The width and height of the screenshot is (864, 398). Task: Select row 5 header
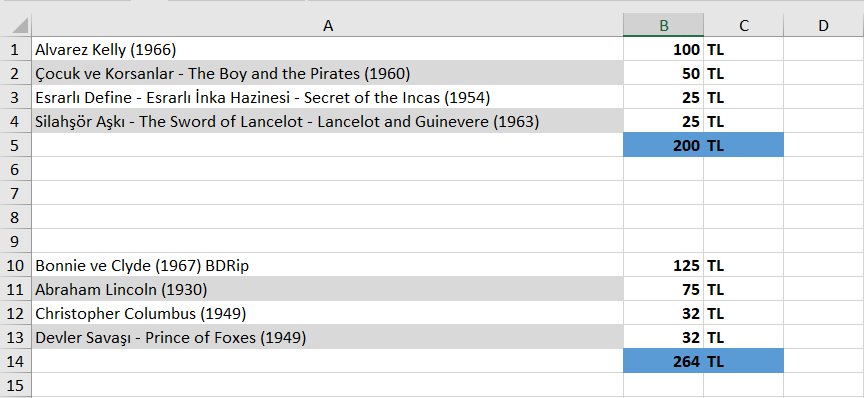tap(15, 146)
